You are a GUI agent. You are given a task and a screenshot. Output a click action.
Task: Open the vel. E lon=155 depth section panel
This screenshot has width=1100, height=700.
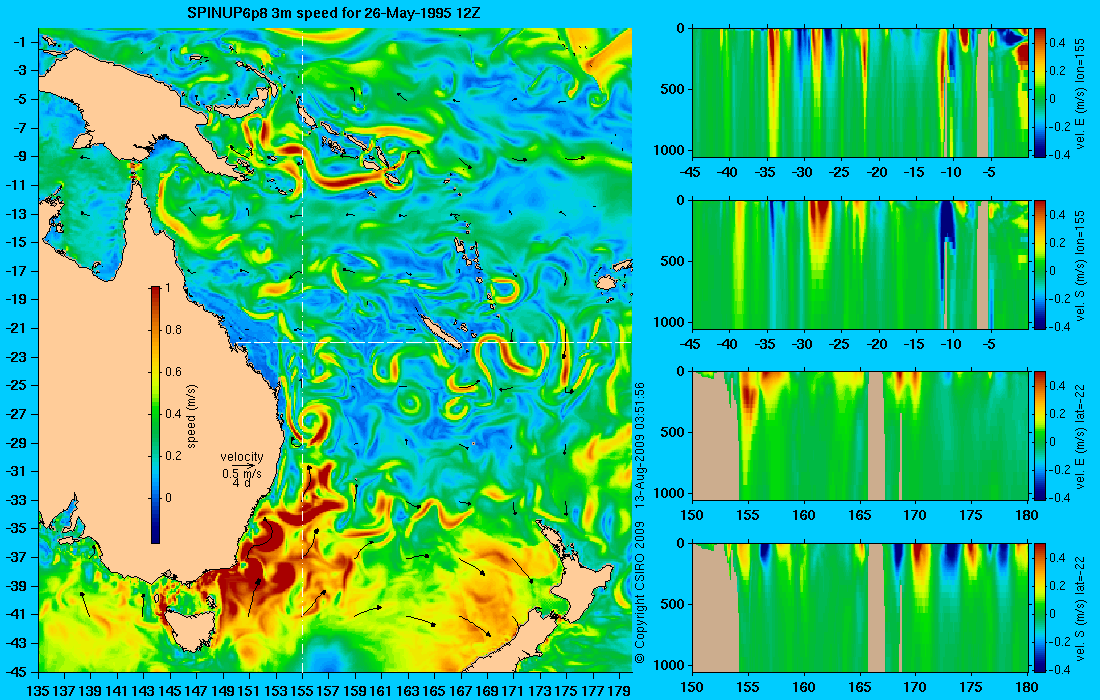pyautogui.click(x=860, y=93)
